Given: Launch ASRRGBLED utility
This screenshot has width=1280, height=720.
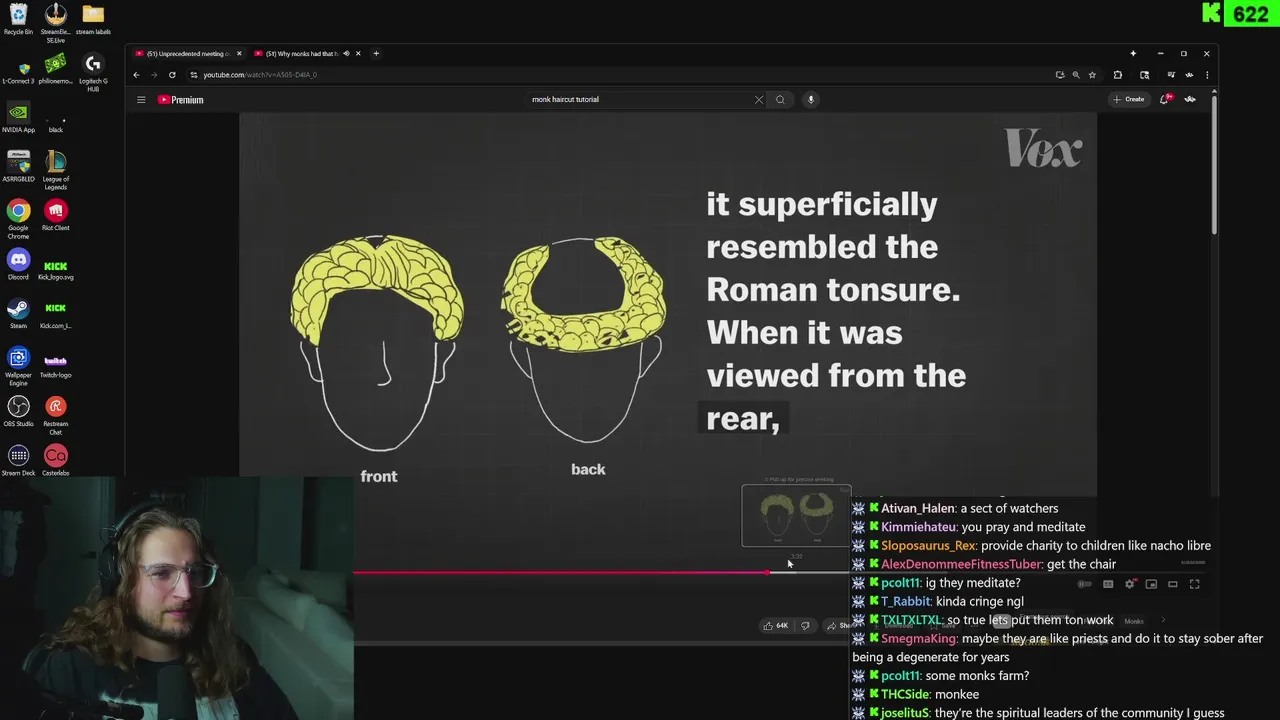Looking at the screenshot, I should point(18,166).
